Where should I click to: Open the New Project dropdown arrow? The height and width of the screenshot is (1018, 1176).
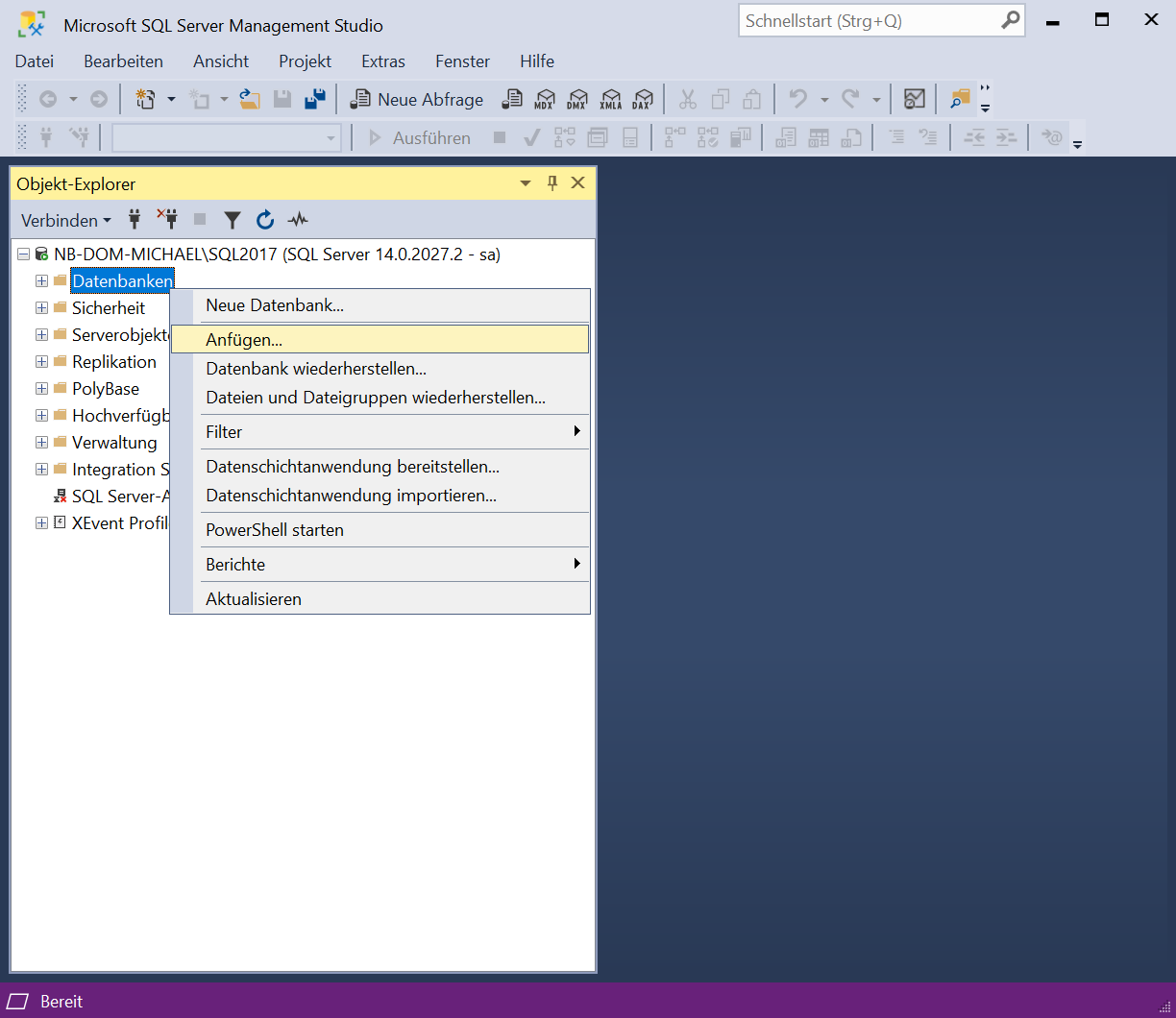[171, 99]
